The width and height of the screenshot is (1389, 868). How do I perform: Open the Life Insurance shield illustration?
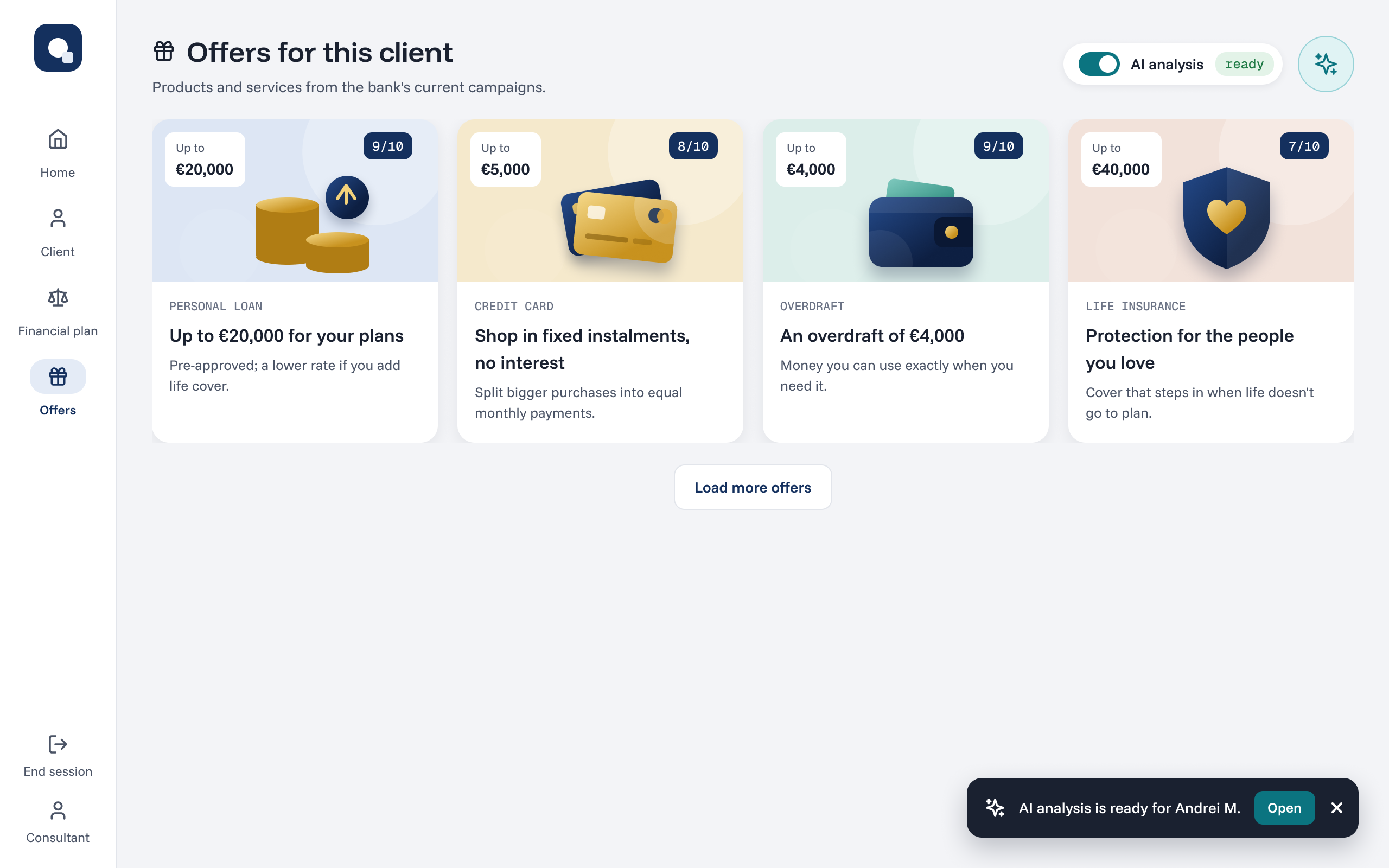pyautogui.click(x=1227, y=218)
